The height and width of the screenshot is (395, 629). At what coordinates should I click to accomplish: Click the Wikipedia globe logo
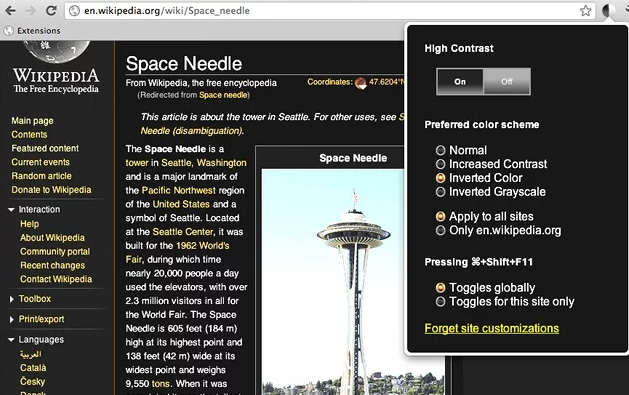coord(57,51)
